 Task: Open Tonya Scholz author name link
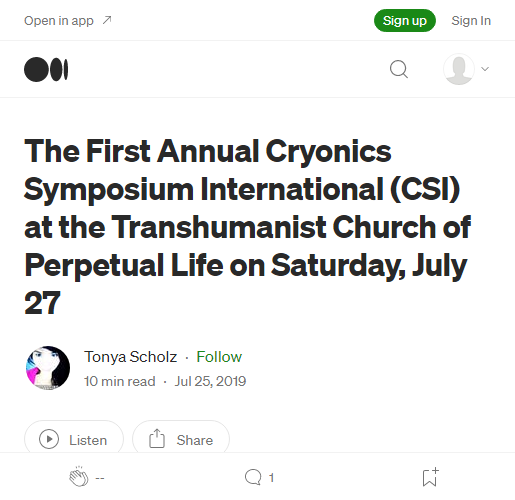pyautogui.click(x=130, y=357)
